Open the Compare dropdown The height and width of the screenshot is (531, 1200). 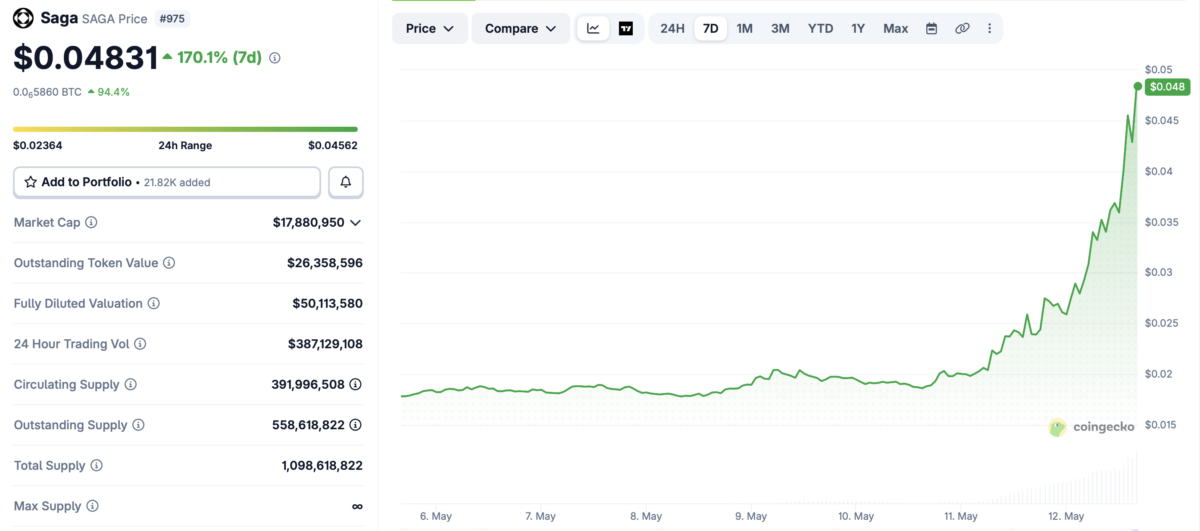tap(521, 28)
